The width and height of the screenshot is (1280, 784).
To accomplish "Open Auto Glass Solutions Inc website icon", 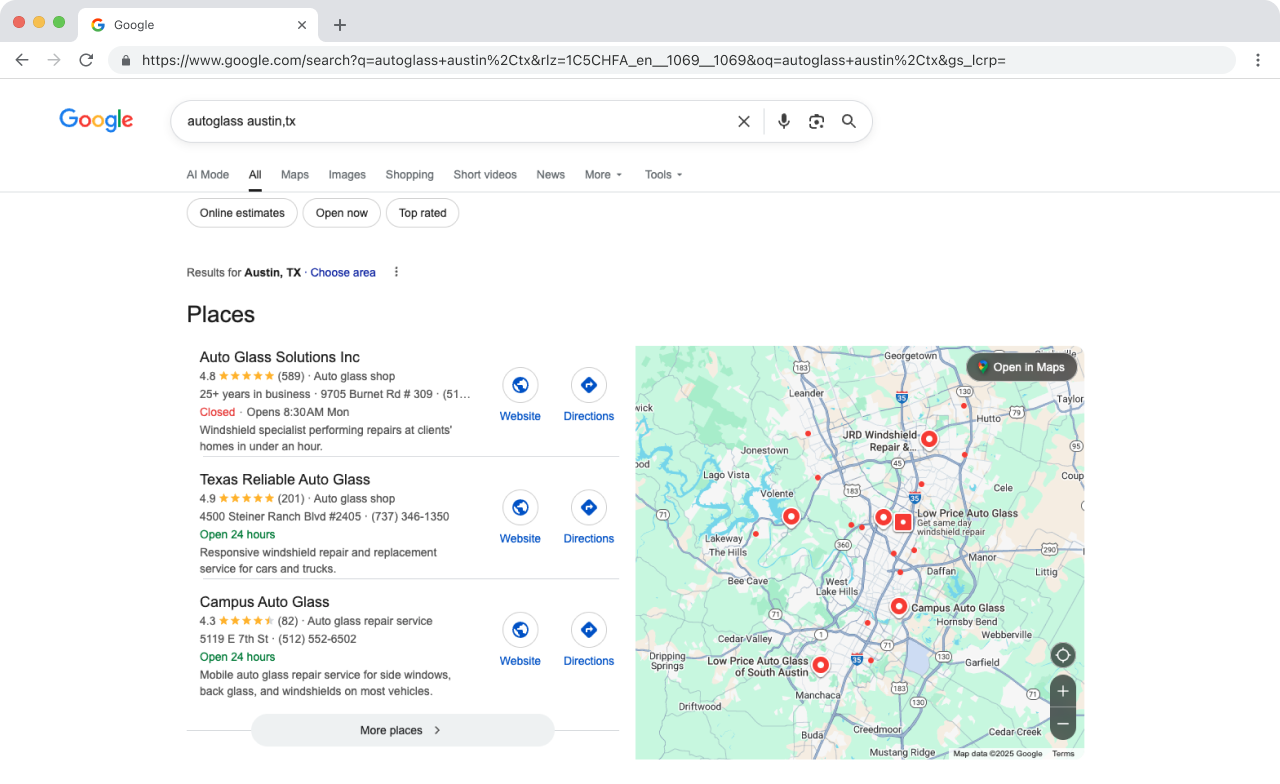I will click(x=520, y=385).
